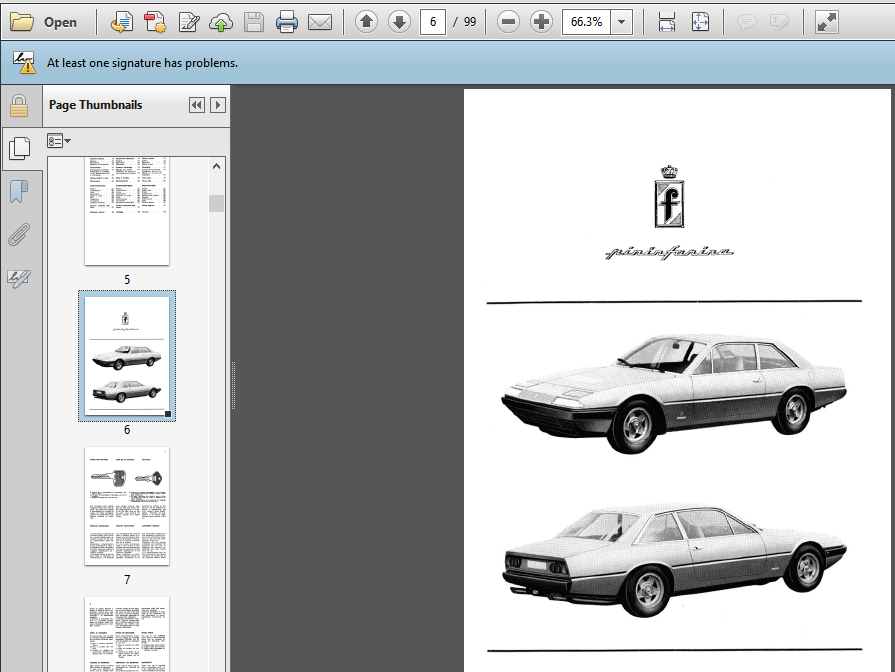Zoom out with the minus button
The image size is (895, 672).
click(508, 22)
